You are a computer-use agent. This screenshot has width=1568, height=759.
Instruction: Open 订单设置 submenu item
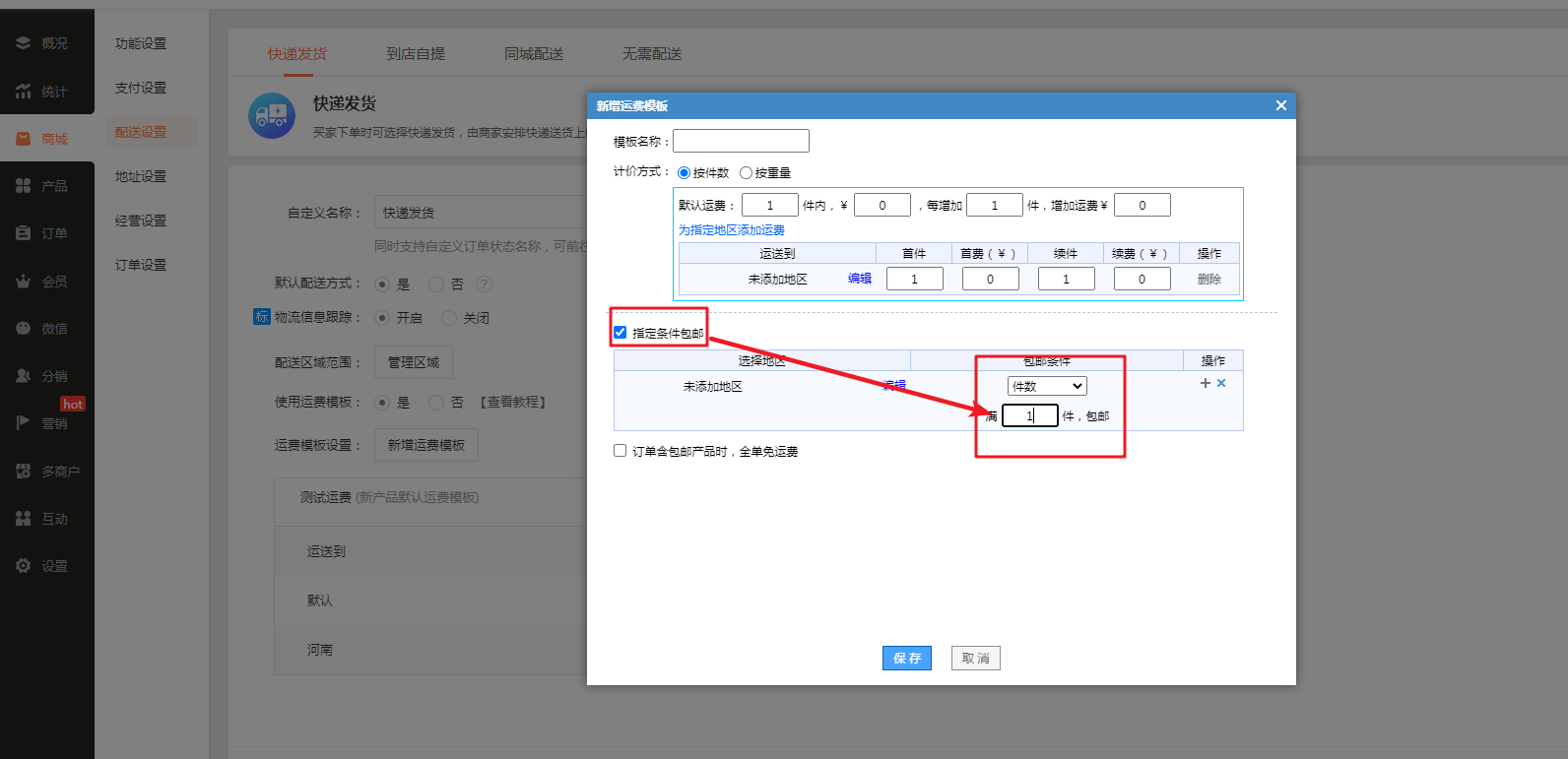141,265
